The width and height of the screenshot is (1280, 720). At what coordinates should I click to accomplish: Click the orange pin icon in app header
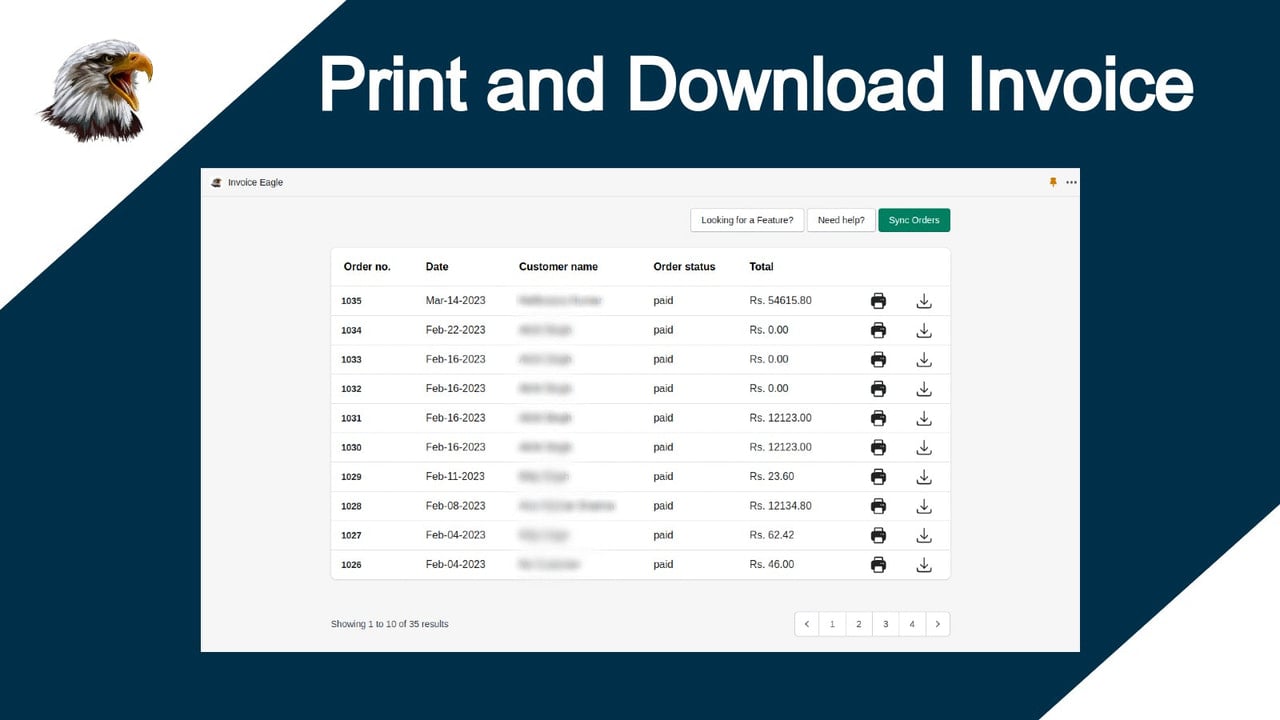click(x=1053, y=182)
